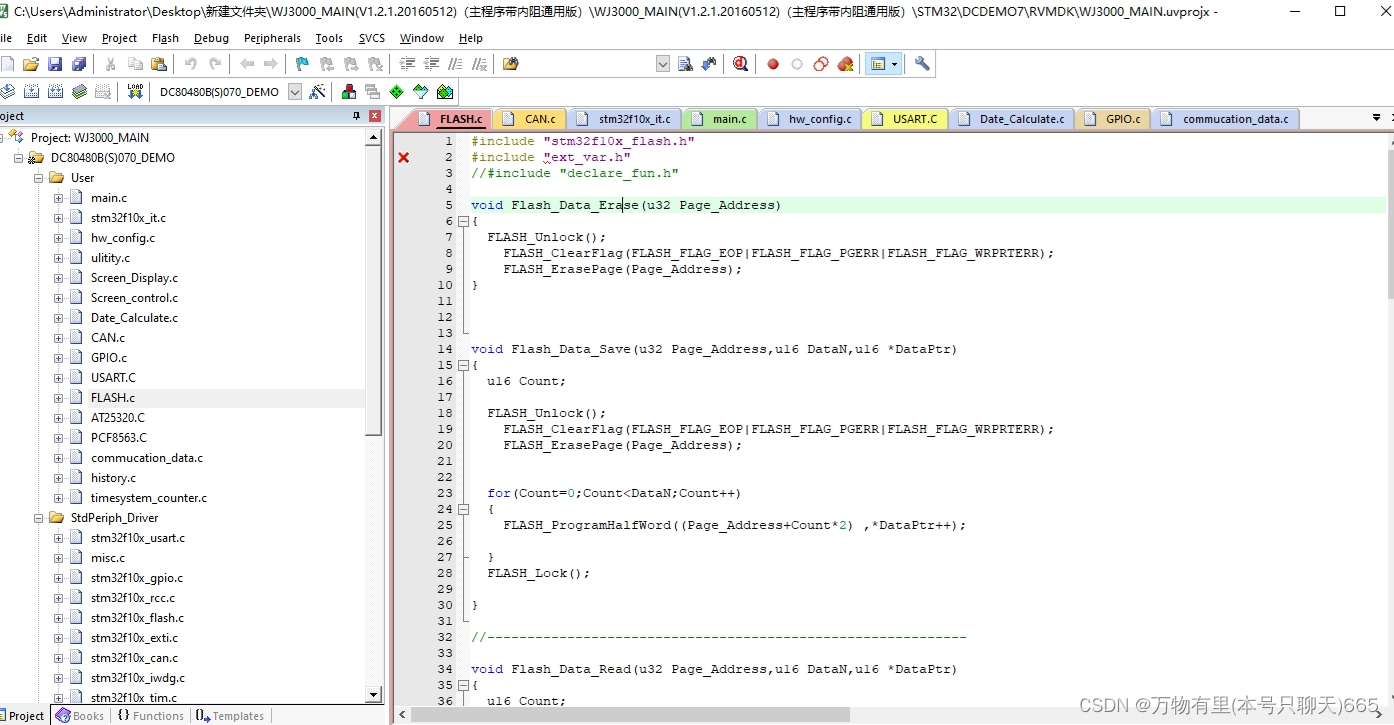1394x725 pixels.
Task: Undo the last edit
Action: tap(190, 64)
